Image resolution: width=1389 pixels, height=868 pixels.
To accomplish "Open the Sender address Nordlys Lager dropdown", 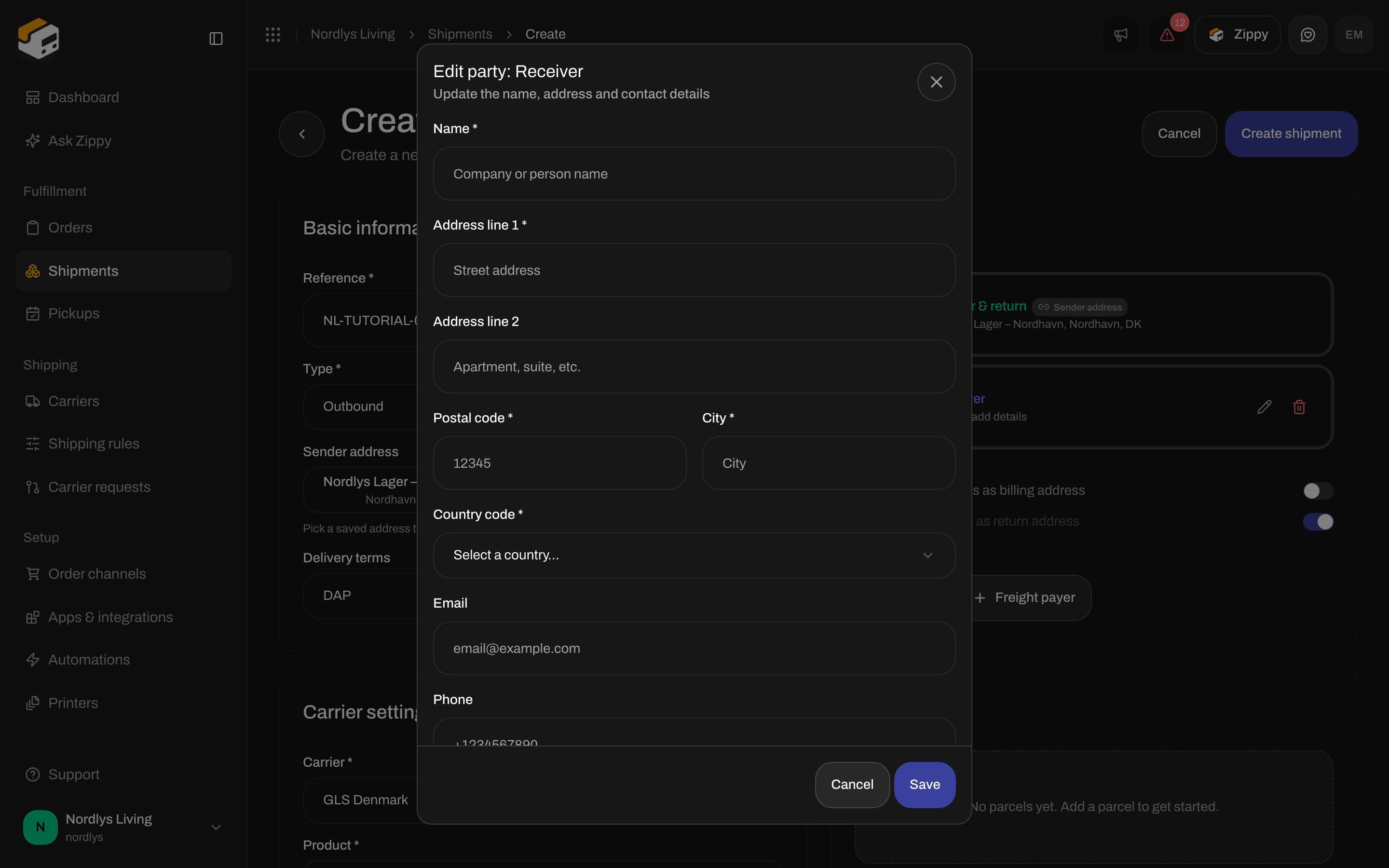I will click(x=360, y=489).
